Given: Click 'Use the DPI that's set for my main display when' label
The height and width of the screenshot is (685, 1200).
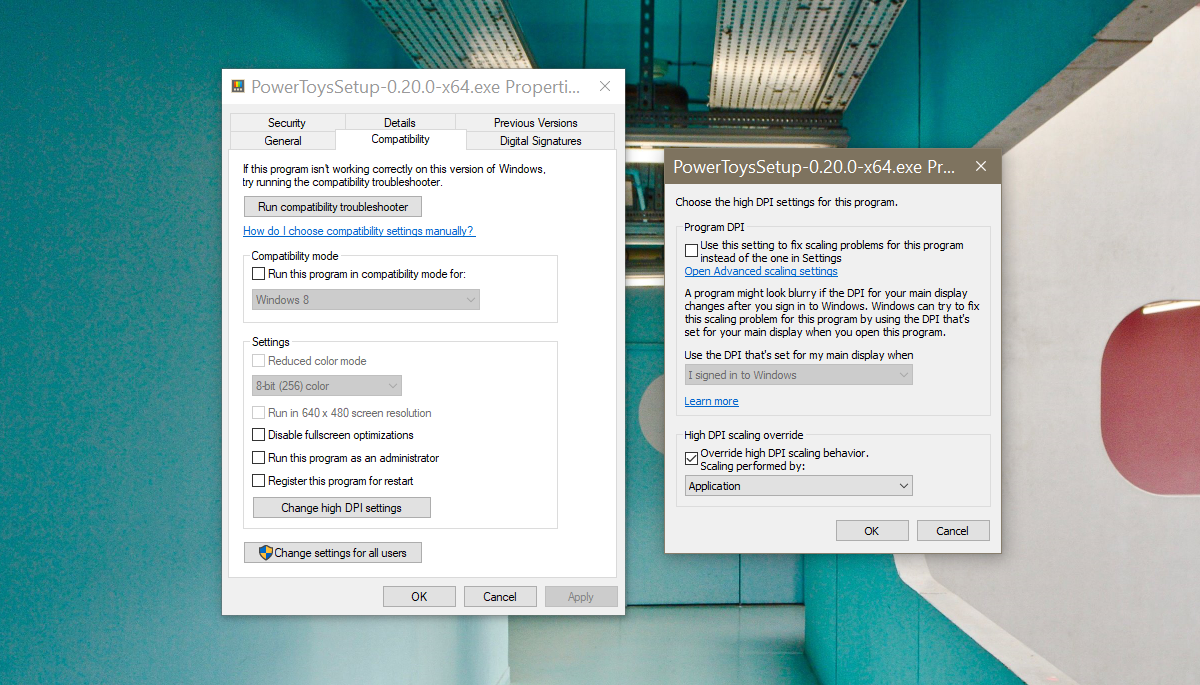Looking at the screenshot, I should (799, 355).
